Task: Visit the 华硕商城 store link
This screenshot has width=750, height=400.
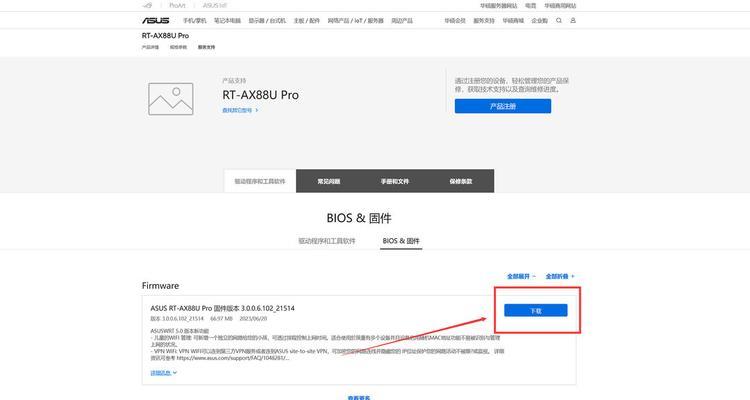Action: 513,21
